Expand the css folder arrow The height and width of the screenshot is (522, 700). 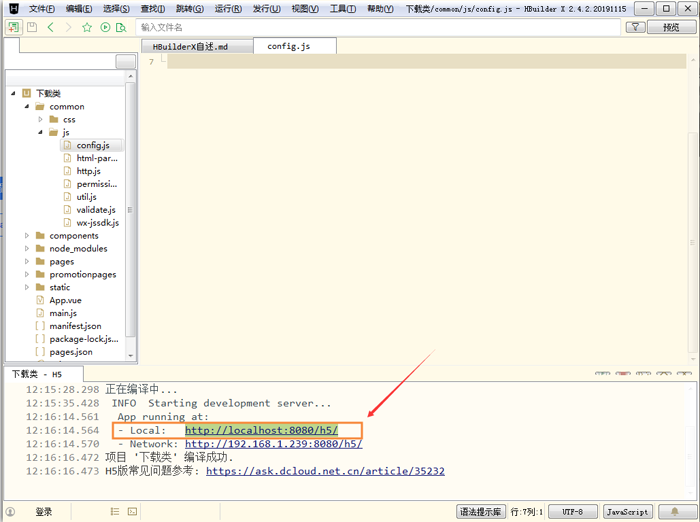[x=41, y=119]
